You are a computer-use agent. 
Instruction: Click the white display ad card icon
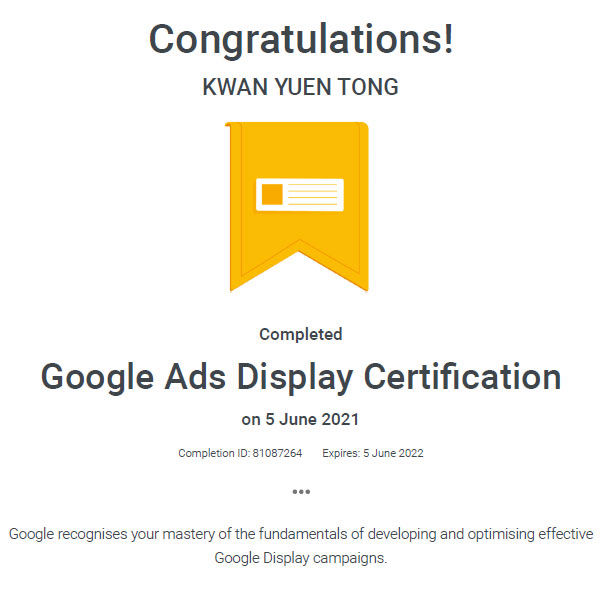coord(300,194)
